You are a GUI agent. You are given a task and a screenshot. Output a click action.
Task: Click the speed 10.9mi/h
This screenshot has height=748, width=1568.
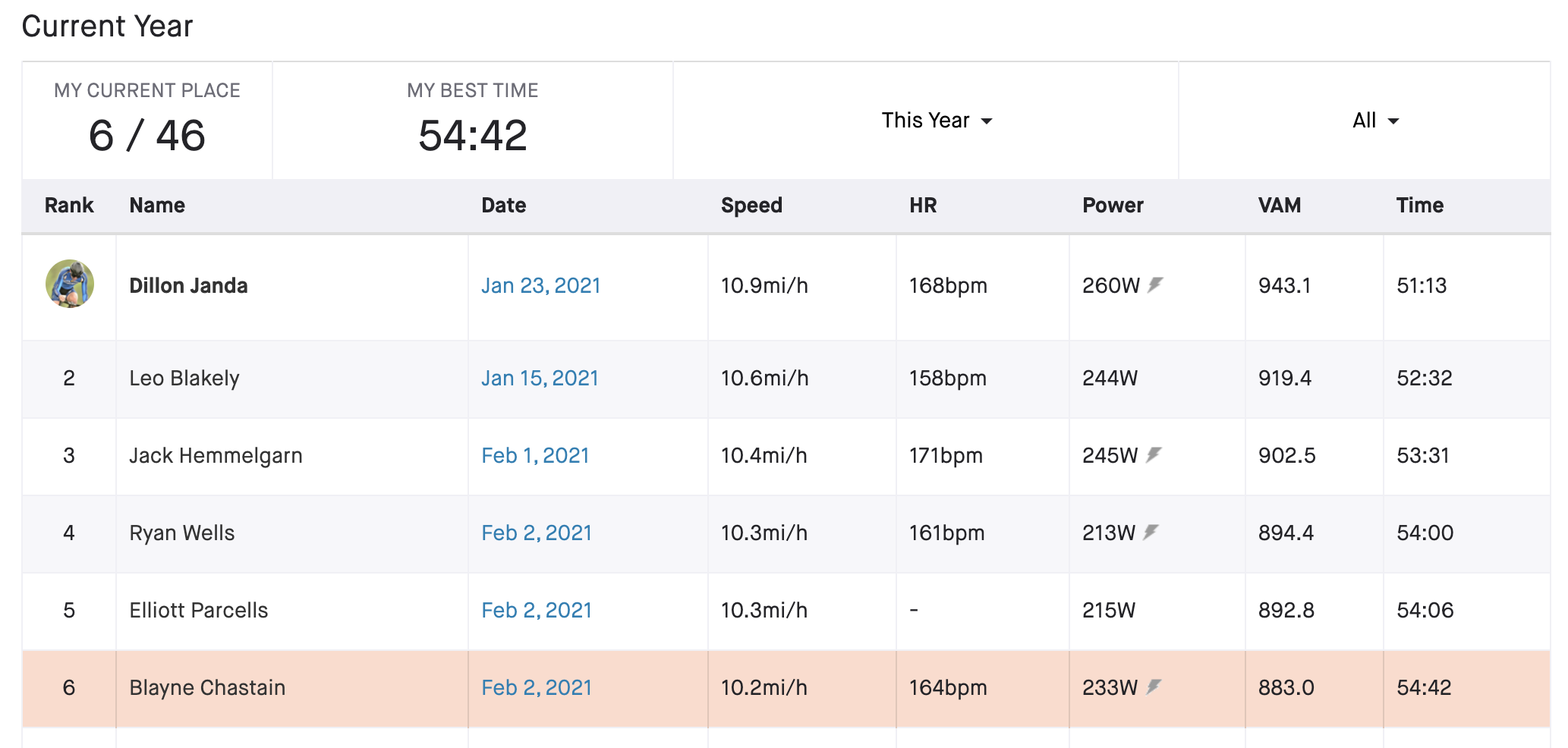pyautogui.click(x=764, y=285)
